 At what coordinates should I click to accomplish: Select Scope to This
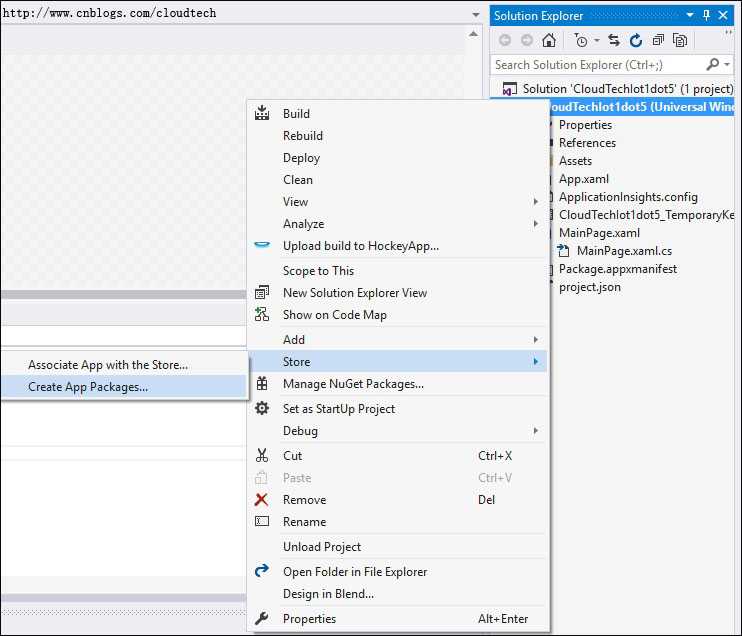398,271
